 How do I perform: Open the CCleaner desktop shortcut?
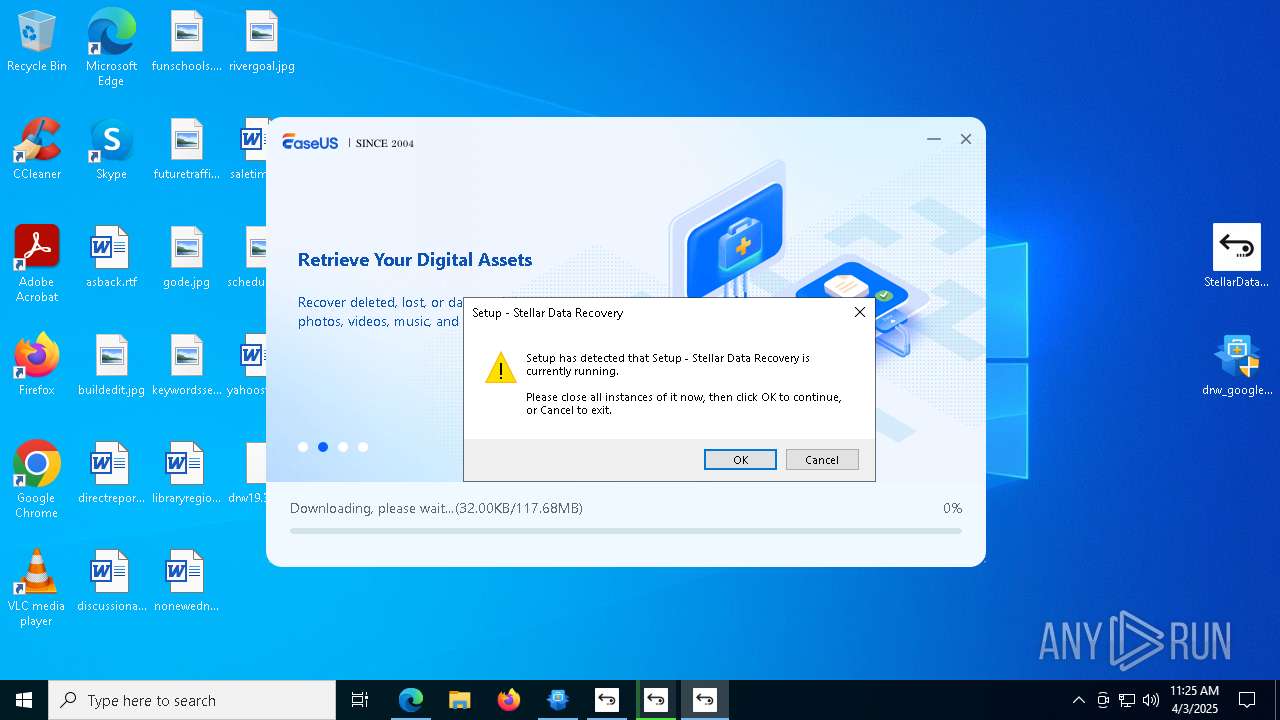click(37, 149)
